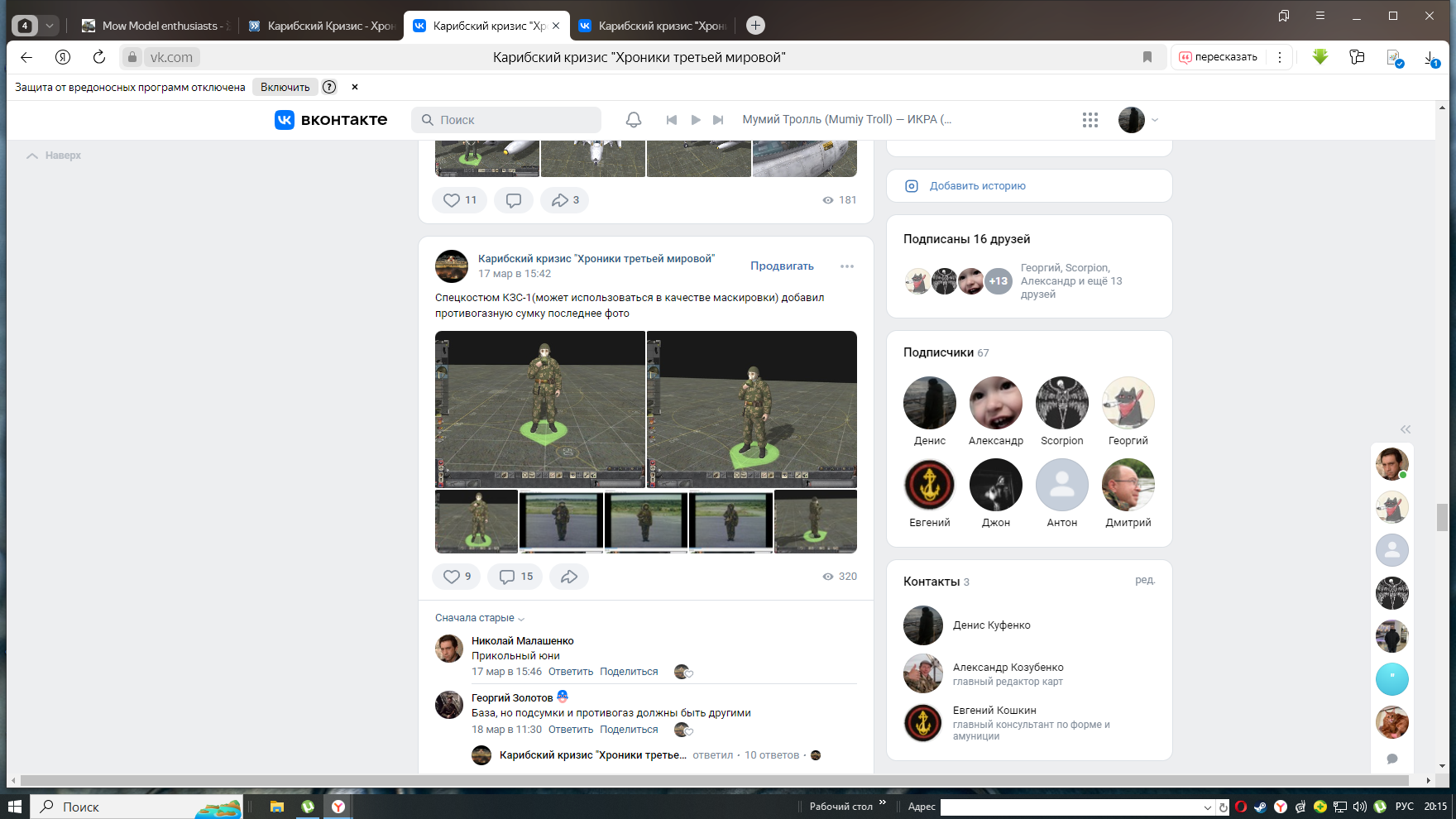Switch to the last Карибский кризис VK tab
1456x819 pixels.
(652, 26)
